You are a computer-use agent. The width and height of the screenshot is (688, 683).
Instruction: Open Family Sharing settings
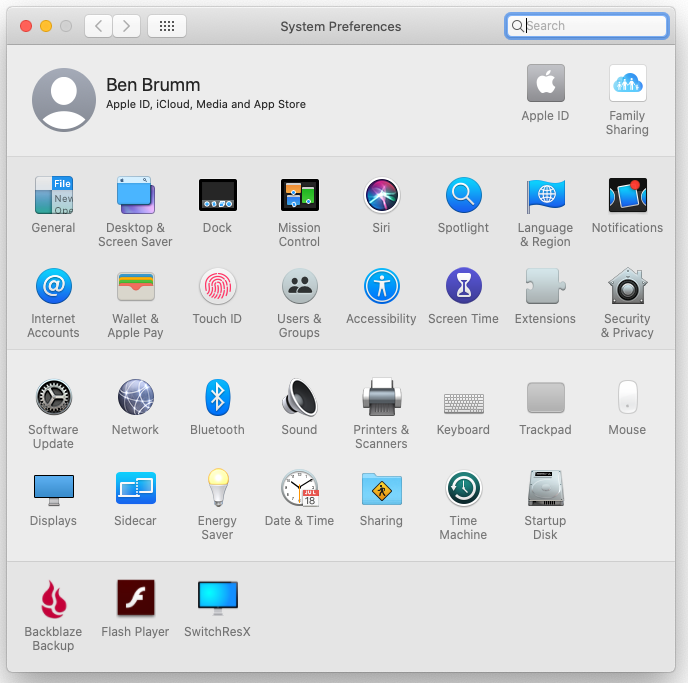[x=627, y=84]
